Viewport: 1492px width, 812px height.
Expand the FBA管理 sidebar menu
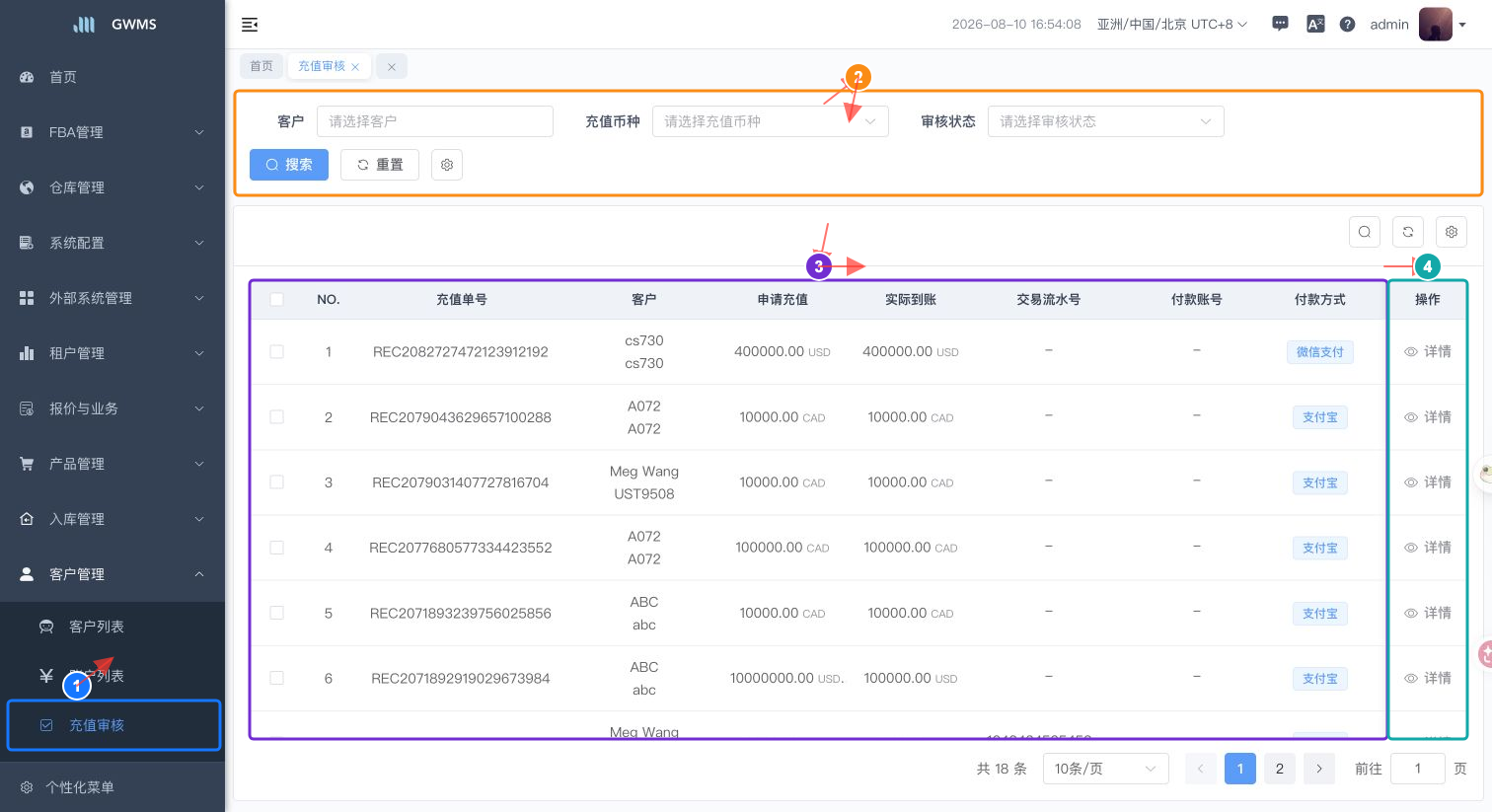coord(112,132)
